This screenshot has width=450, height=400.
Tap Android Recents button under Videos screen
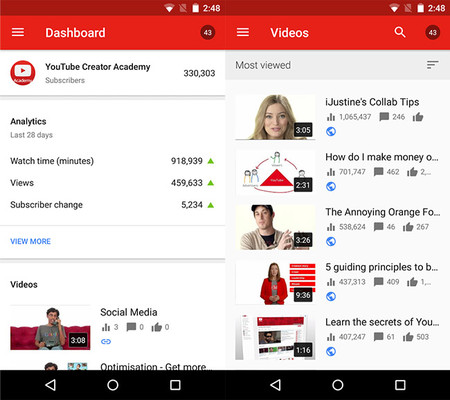click(x=400, y=385)
